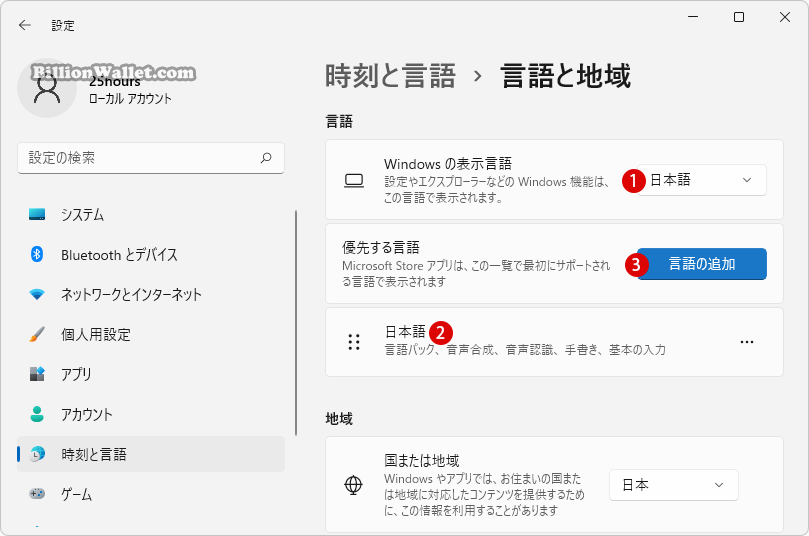Image resolution: width=809 pixels, height=536 pixels.
Task: Click the アカウント person icon
Action: point(37,414)
